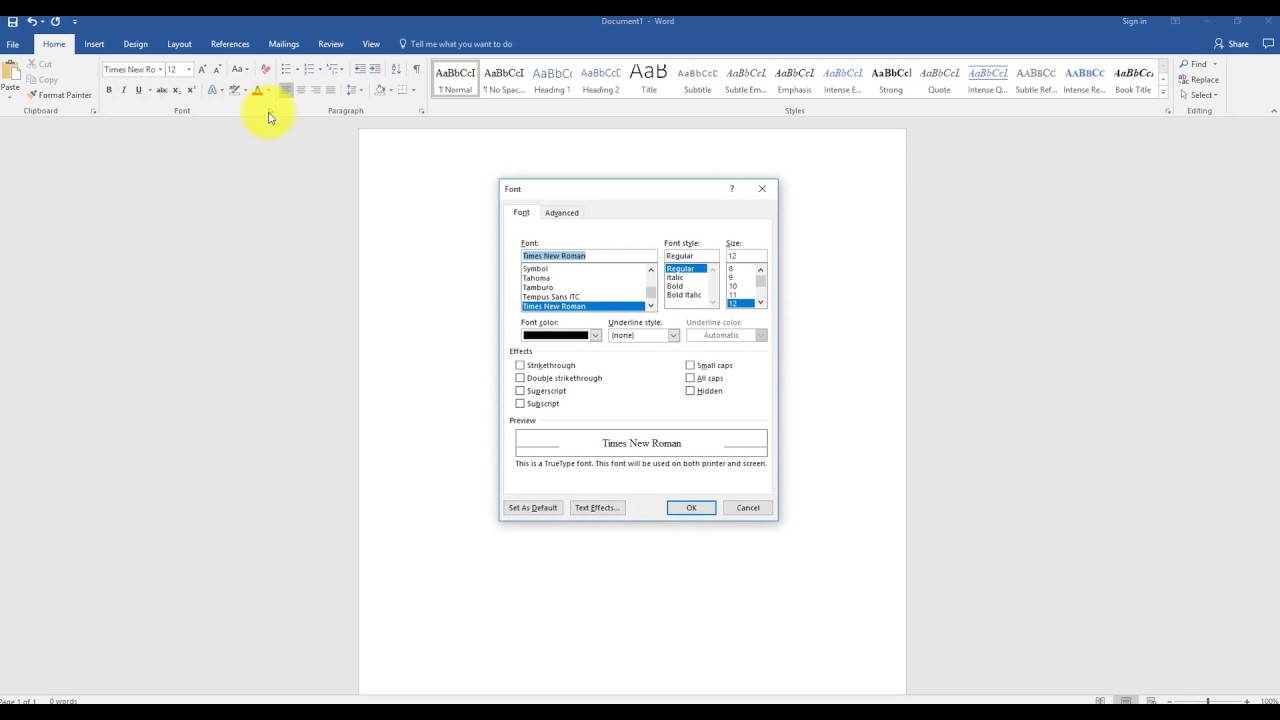This screenshot has height=720, width=1280.
Task: Toggle the Show/Hide paragraph marks icon
Action: [416, 69]
